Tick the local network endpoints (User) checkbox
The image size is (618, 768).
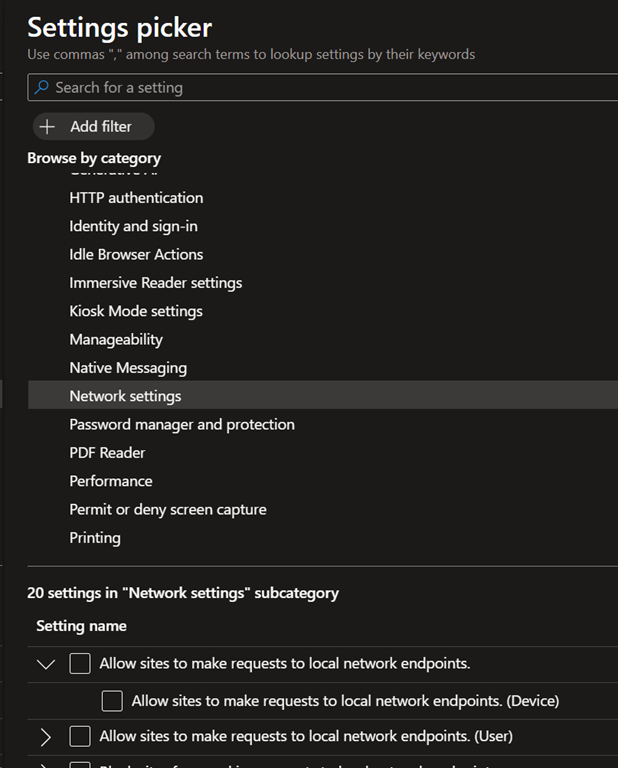[80, 737]
